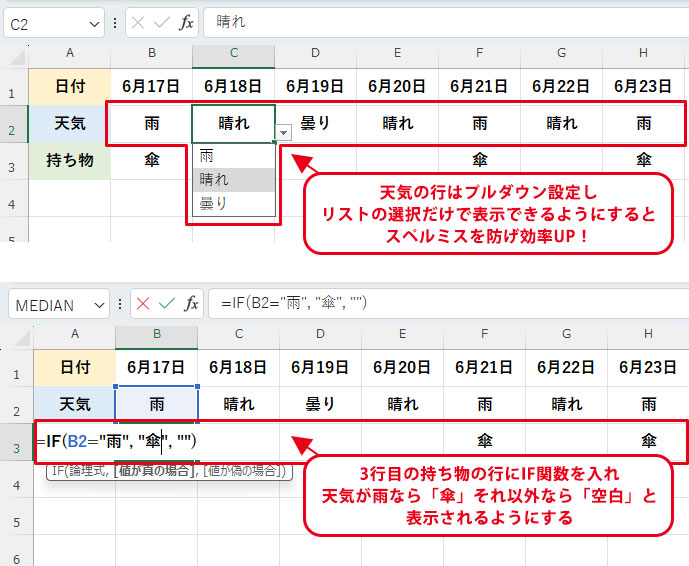Click the red cancel X beside the MEDIAN box
This screenshot has height=566, width=689.
tap(143, 303)
